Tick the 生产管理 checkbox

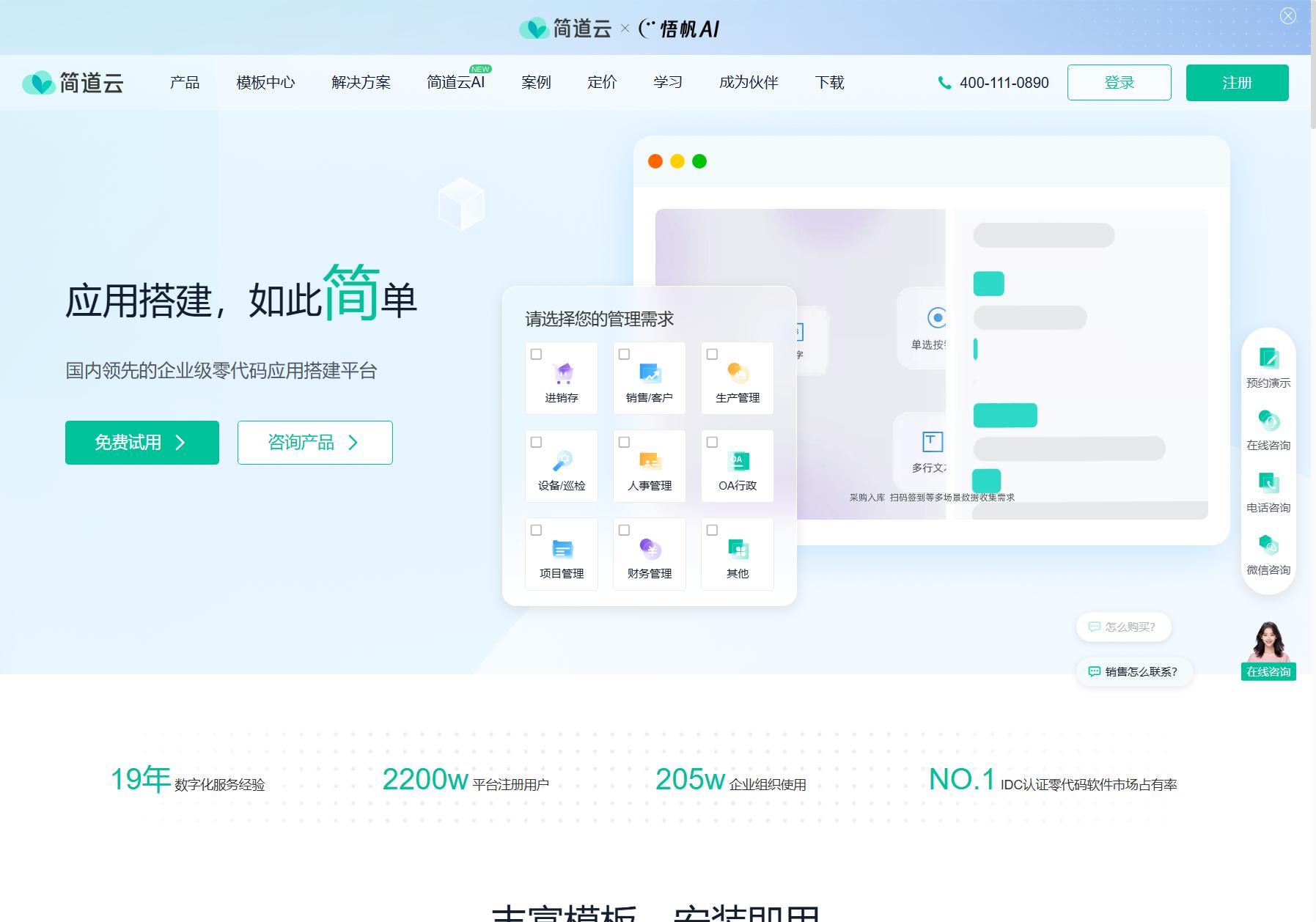pyautogui.click(x=712, y=354)
